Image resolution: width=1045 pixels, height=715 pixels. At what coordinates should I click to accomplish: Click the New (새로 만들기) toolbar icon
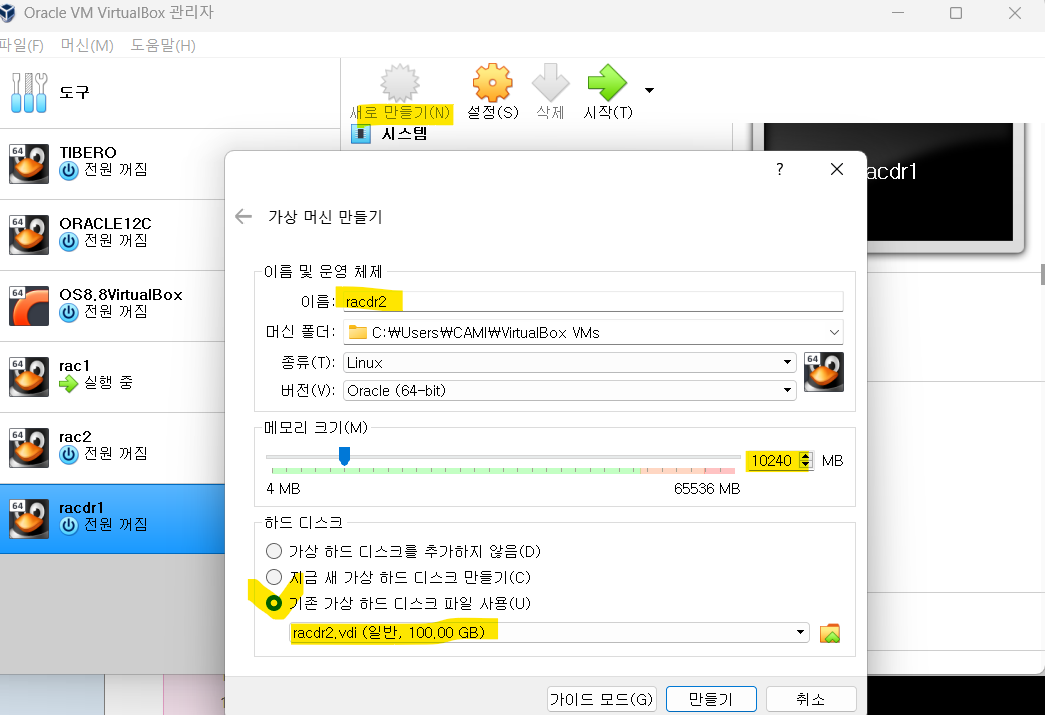click(x=400, y=83)
